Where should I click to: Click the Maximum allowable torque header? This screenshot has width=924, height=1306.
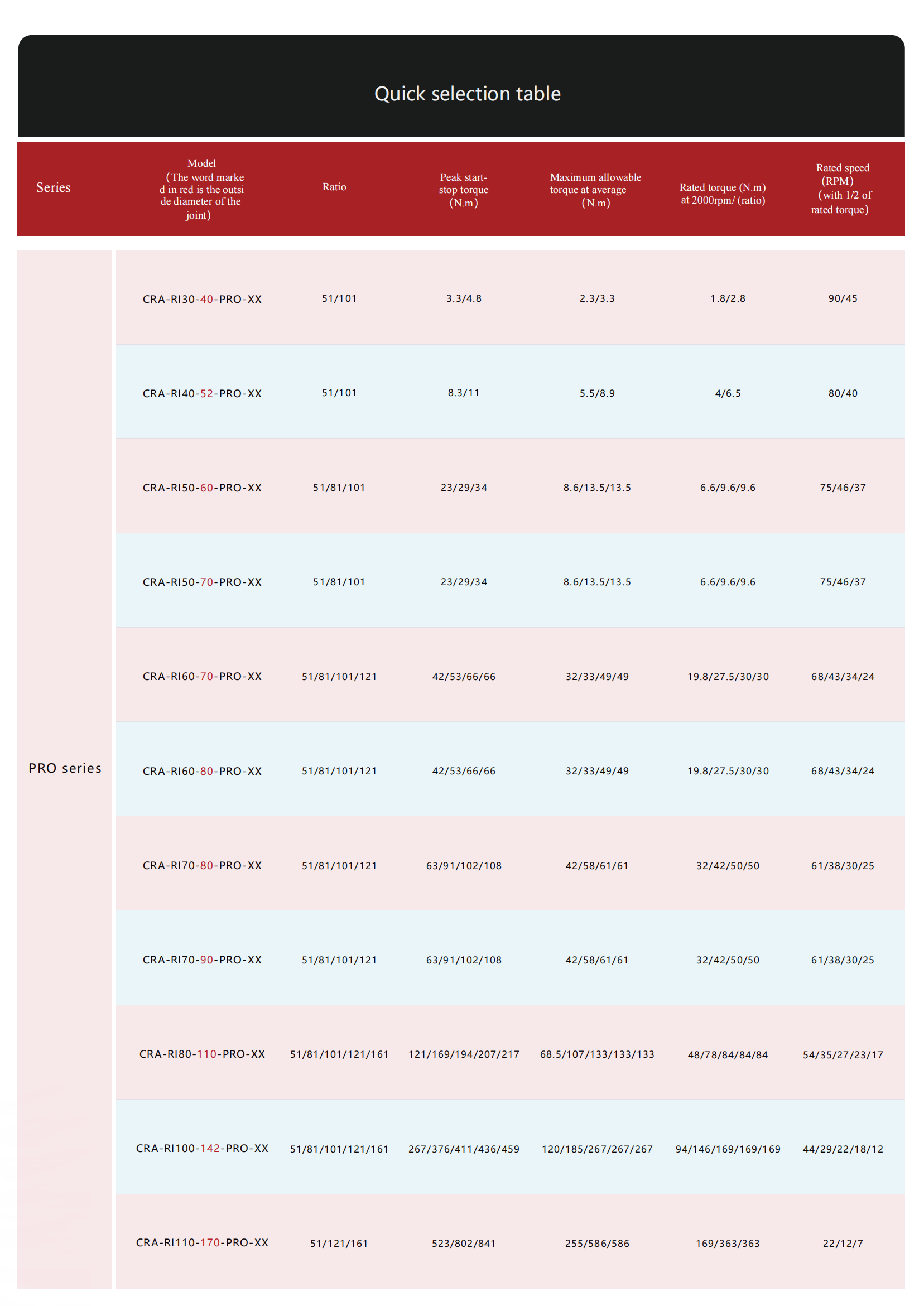[595, 190]
